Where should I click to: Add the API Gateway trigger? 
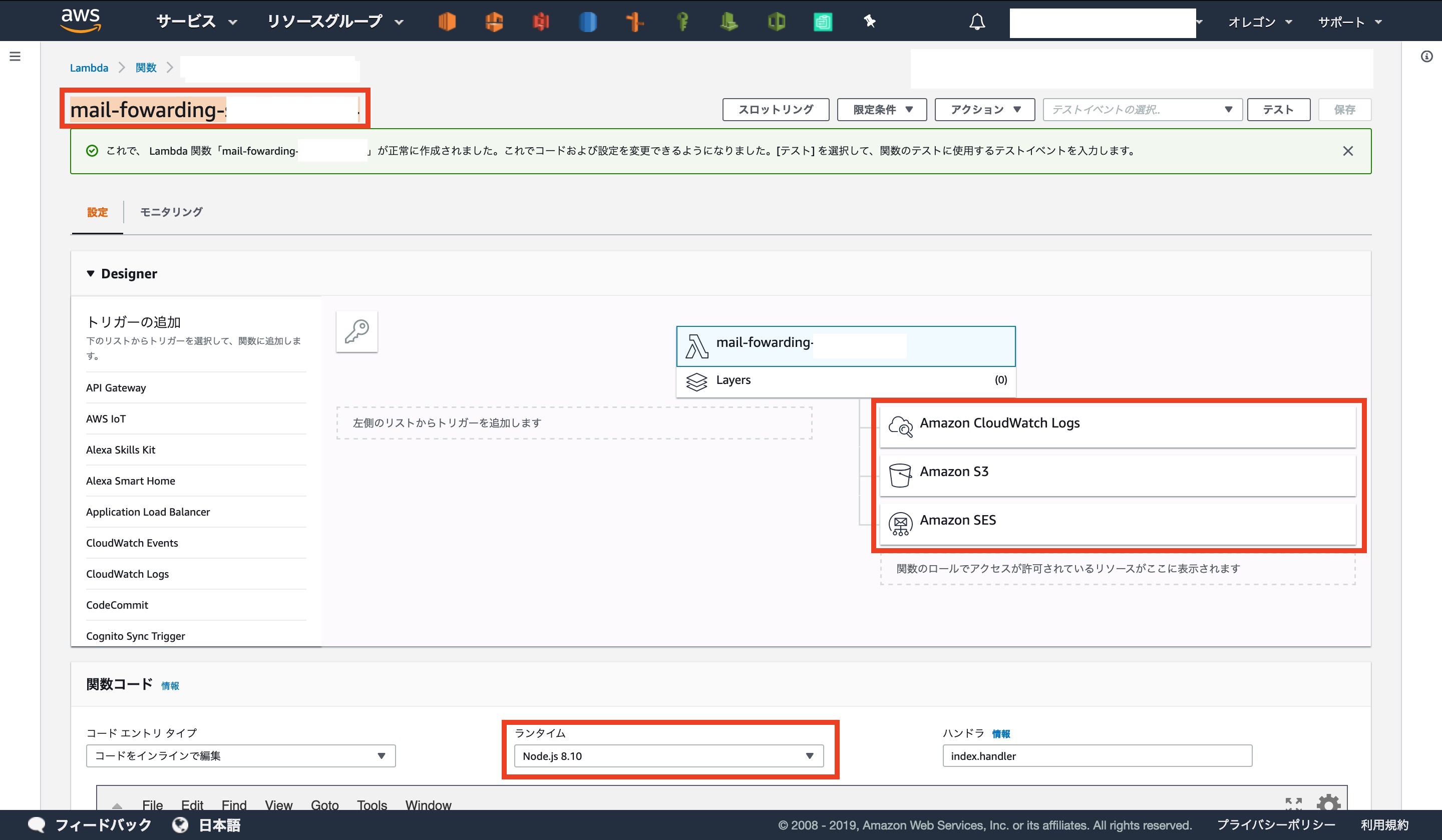[x=116, y=388]
